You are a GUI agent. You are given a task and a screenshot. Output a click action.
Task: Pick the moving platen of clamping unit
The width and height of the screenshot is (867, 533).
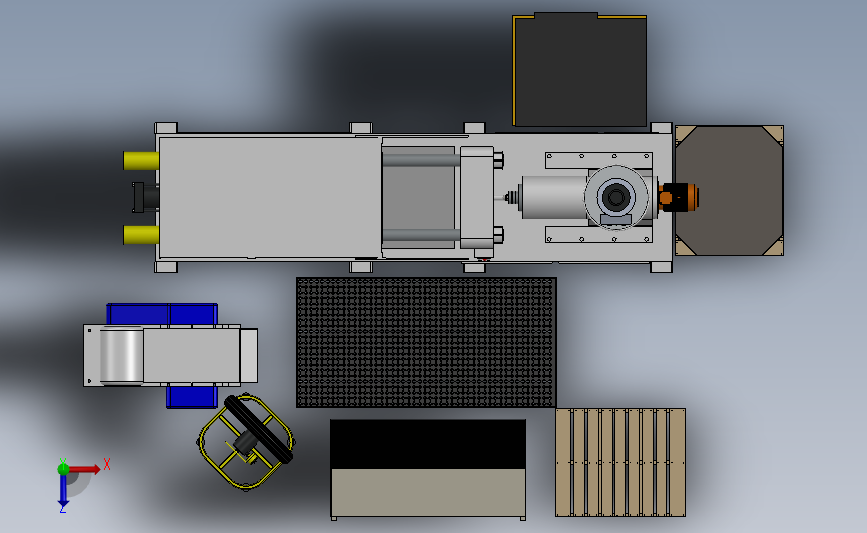[x=477, y=197]
